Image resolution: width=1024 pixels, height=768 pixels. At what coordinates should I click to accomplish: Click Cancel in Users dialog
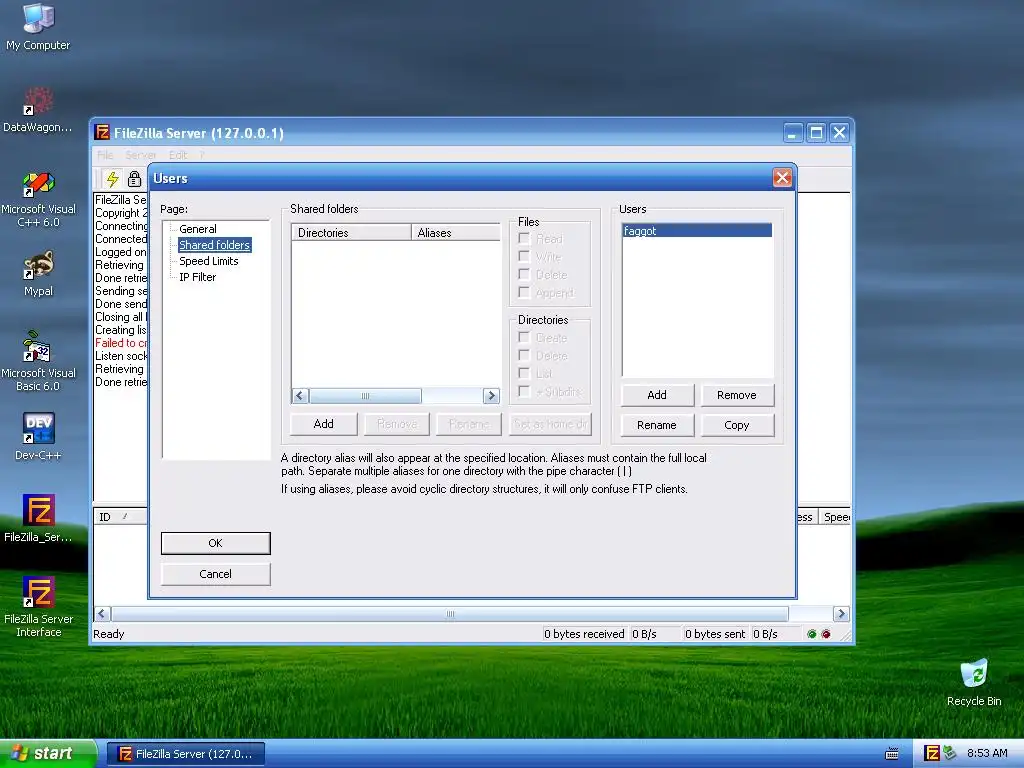pos(216,574)
